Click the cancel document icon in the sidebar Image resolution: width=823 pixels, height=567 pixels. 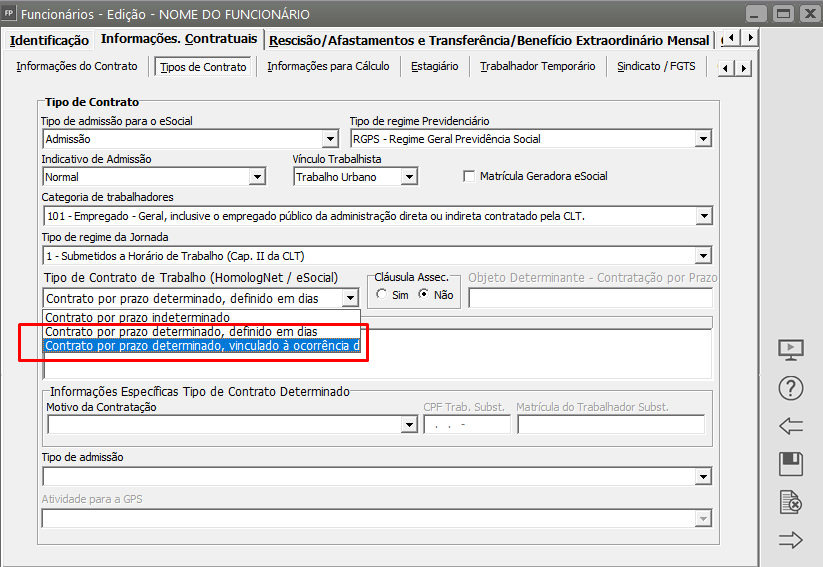click(790, 502)
